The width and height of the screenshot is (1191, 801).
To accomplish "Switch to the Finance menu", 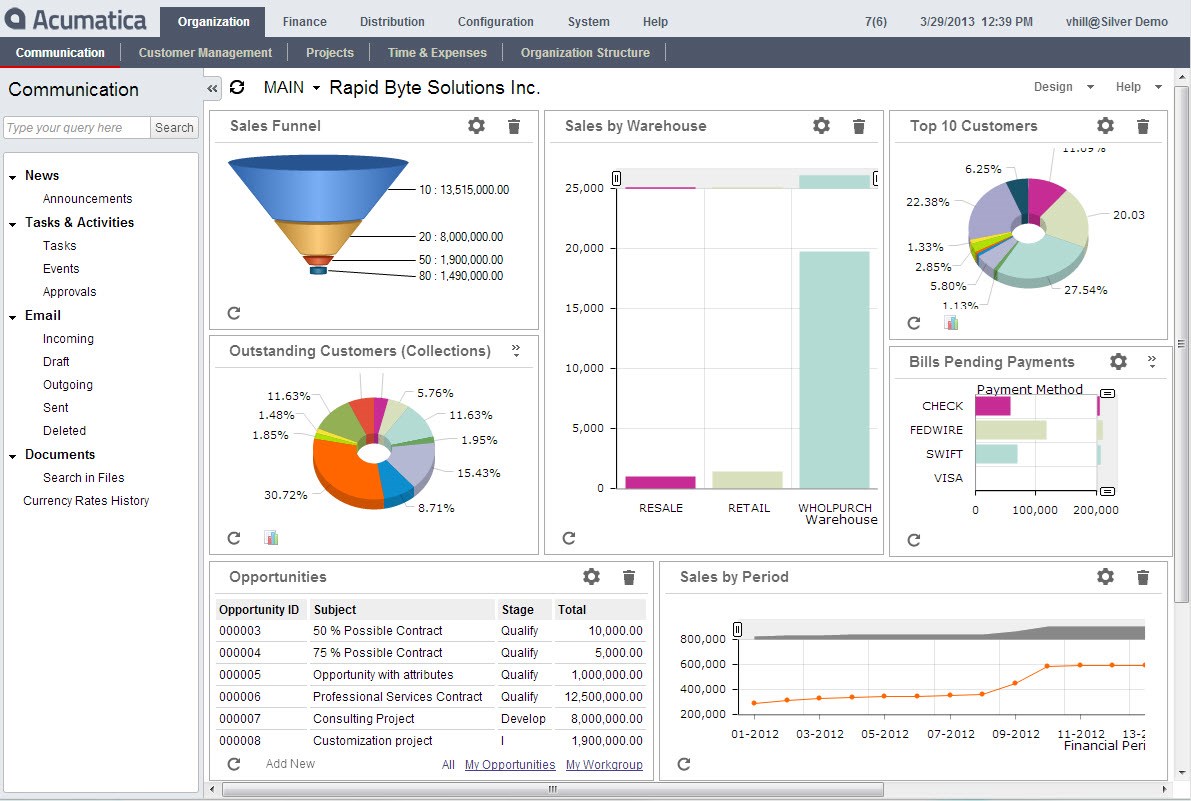I will 304,21.
